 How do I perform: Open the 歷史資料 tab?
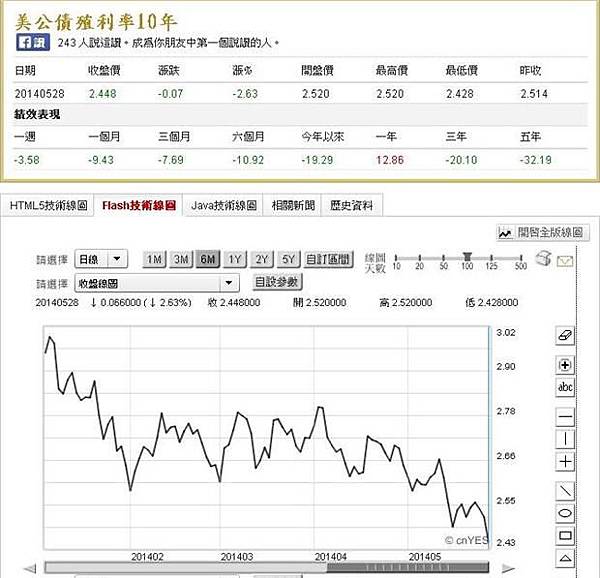click(x=351, y=205)
